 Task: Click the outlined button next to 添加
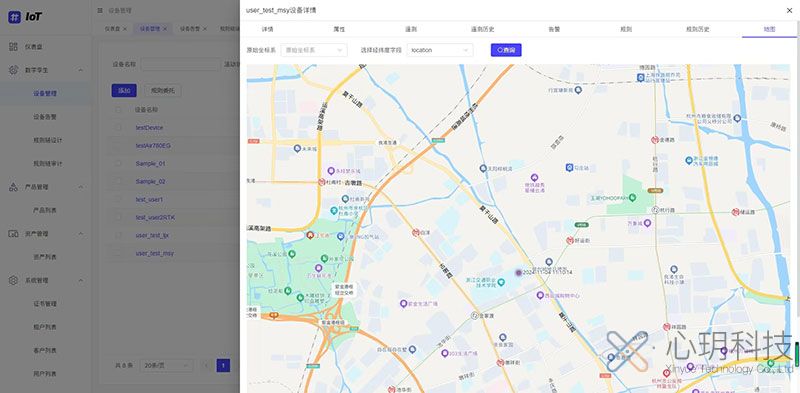pos(163,91)
